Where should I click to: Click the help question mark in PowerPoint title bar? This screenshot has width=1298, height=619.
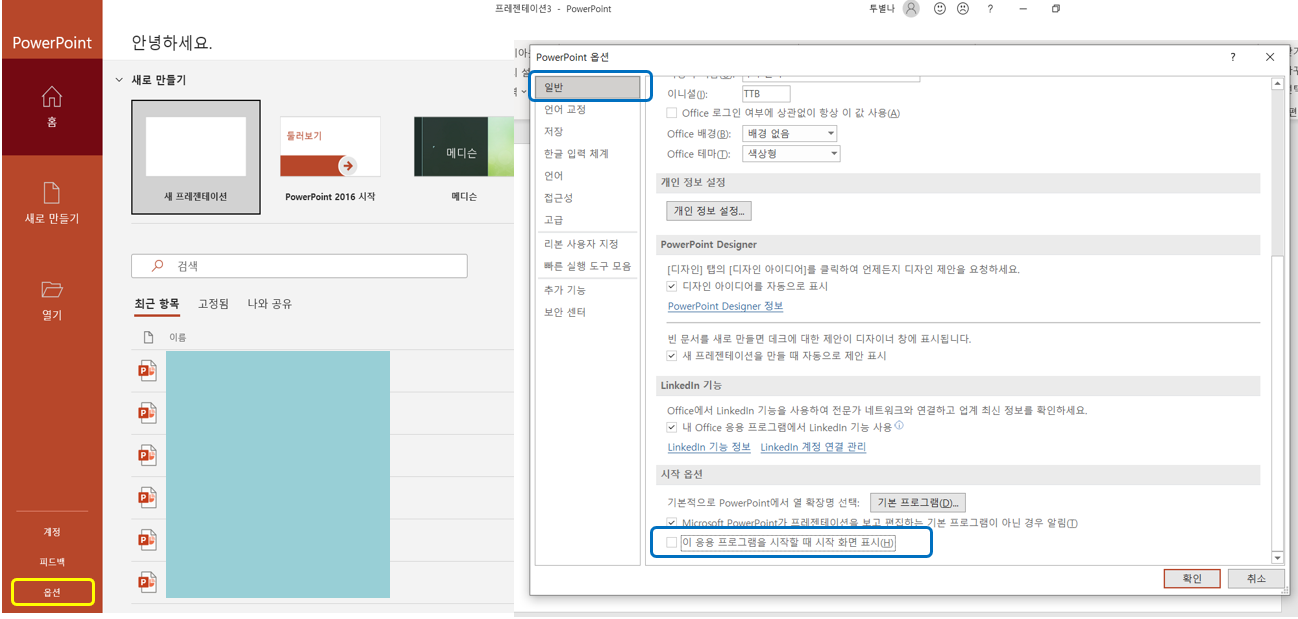click(x=990, y=8)
